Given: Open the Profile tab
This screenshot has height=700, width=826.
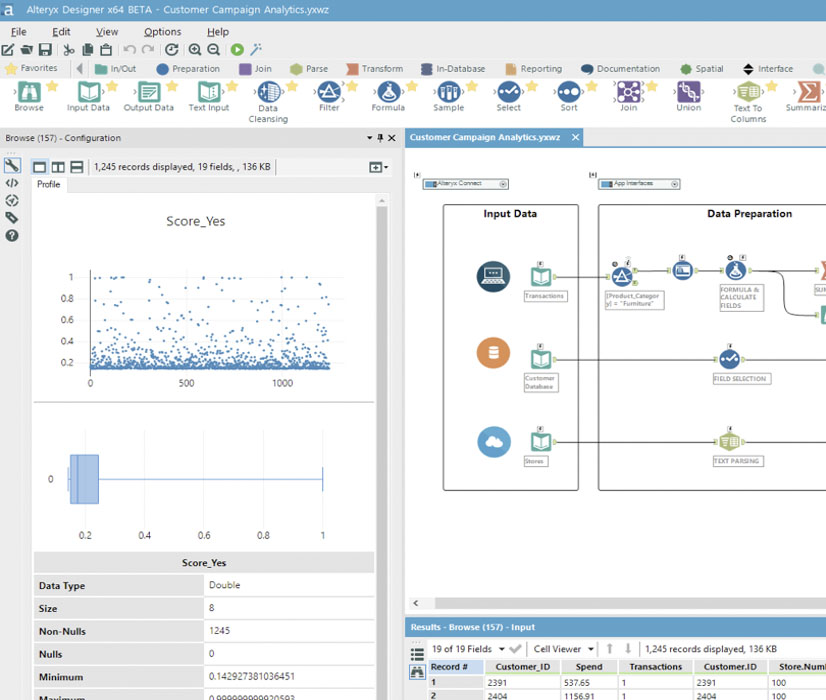Looking at the screenshot, I should pos(48,184).
